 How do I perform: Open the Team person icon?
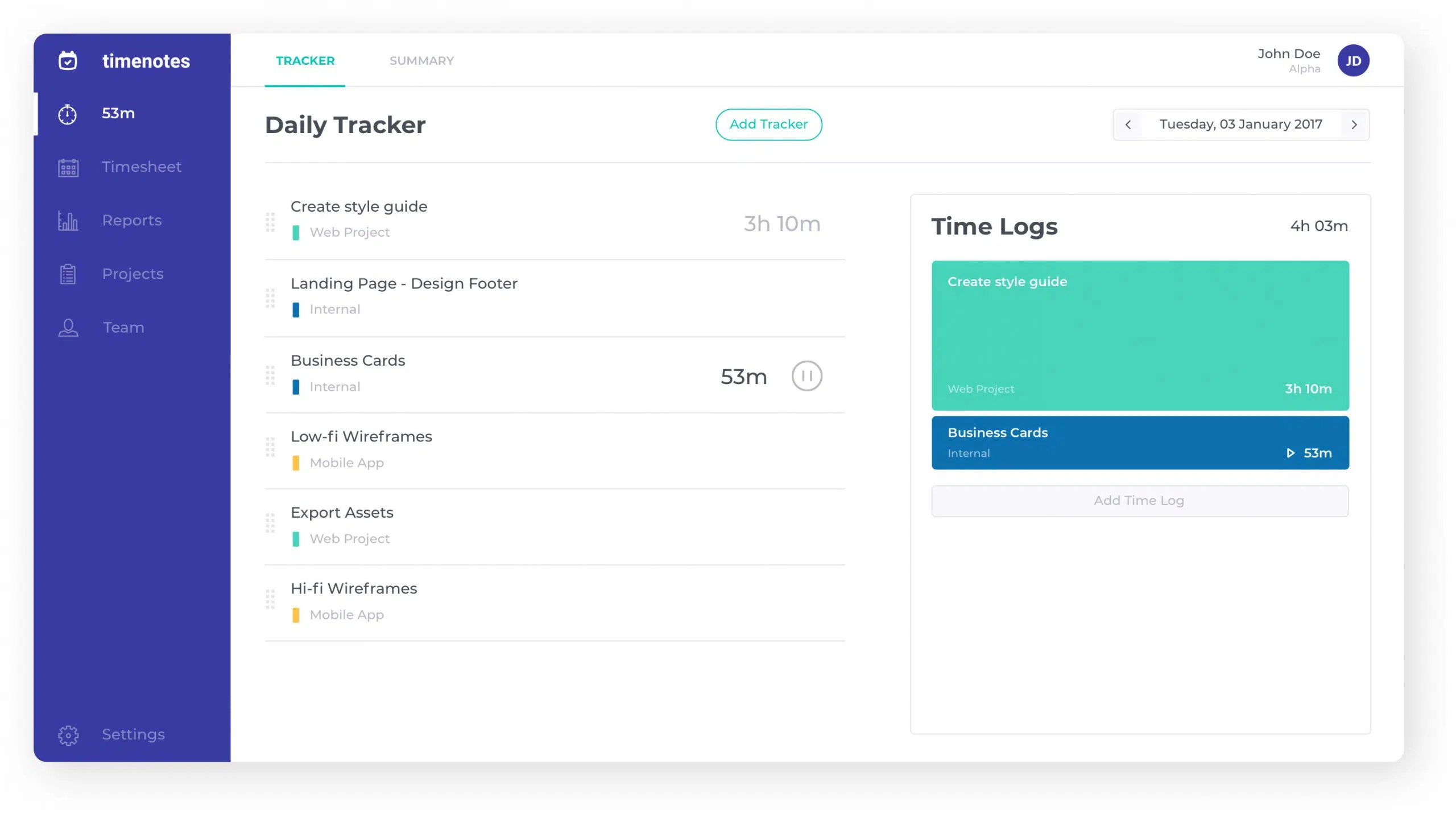point(68,328)
